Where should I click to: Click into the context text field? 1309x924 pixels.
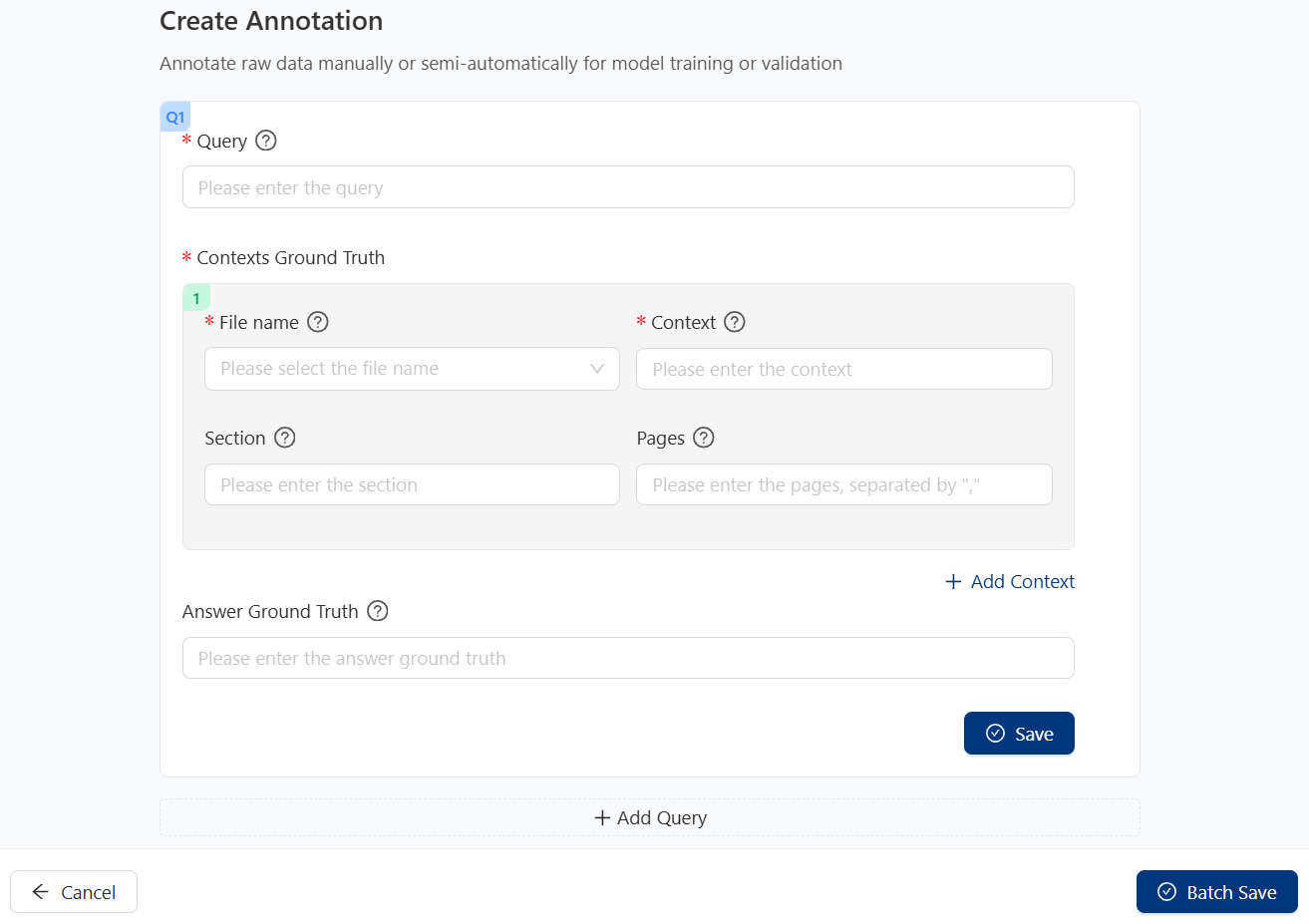tap(843, 369)
